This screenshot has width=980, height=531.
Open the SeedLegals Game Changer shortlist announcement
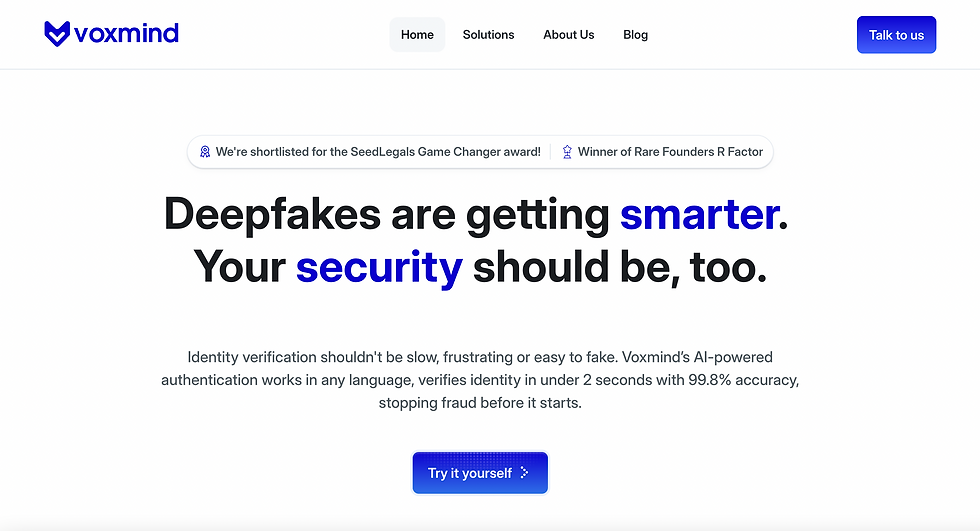pos(378,152)
